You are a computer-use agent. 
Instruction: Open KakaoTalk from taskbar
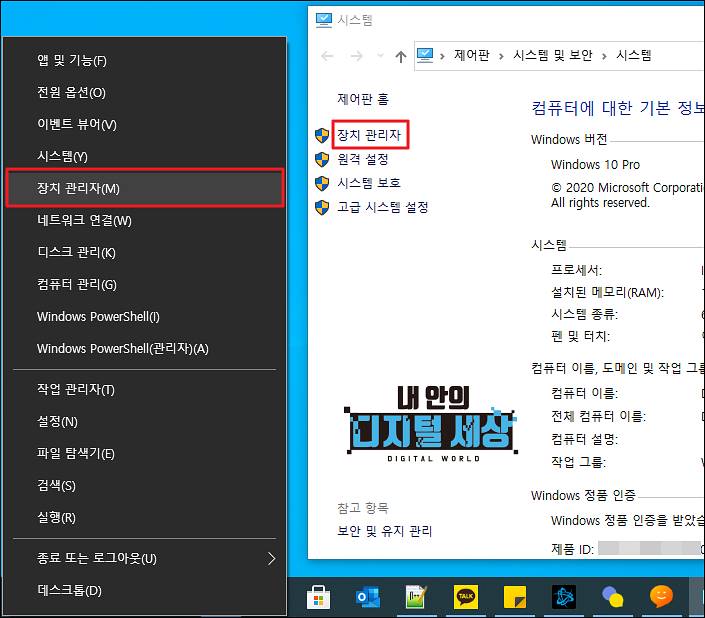(466, 597)
